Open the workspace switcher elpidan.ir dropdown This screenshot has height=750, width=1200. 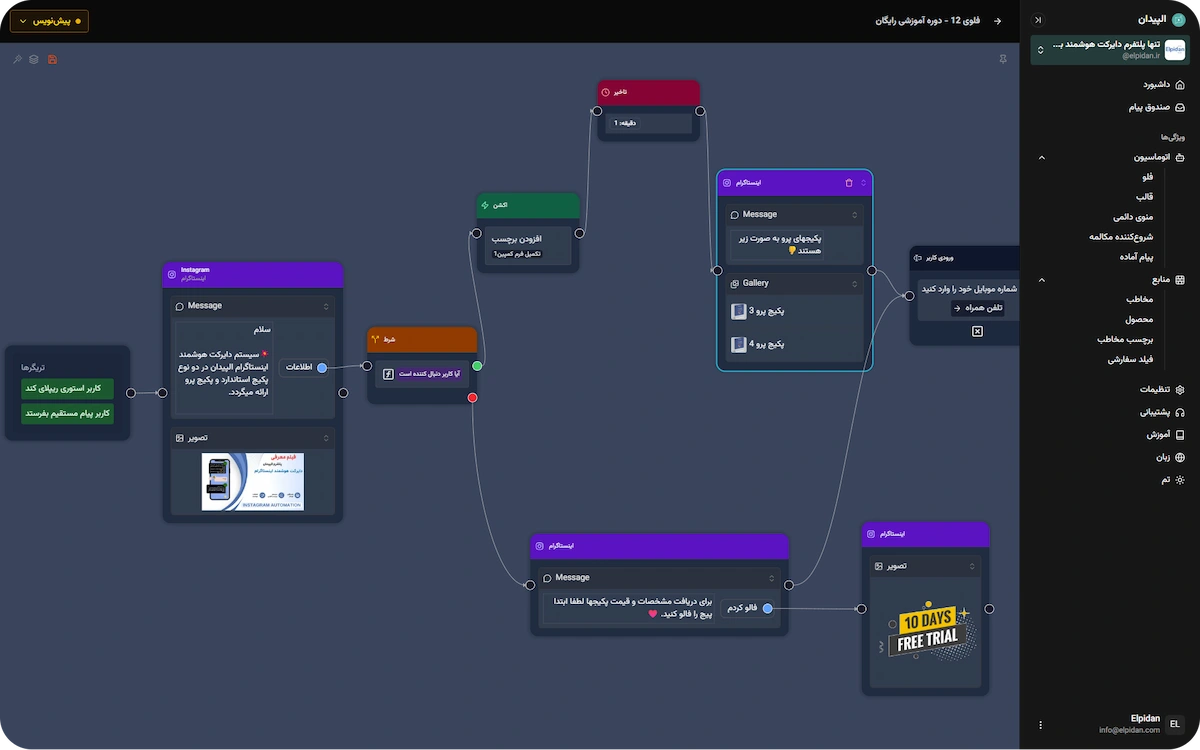pos(1109,50)
